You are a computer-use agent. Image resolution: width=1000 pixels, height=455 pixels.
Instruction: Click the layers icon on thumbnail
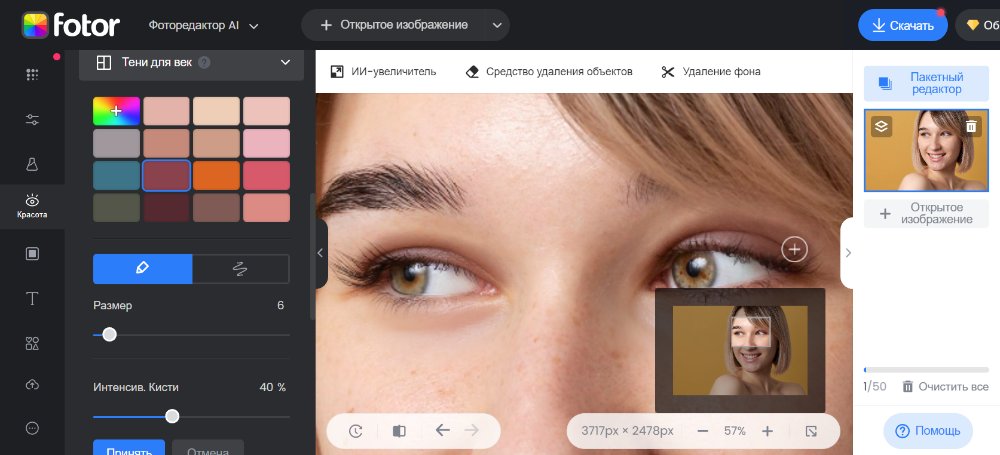click(881, 126)
